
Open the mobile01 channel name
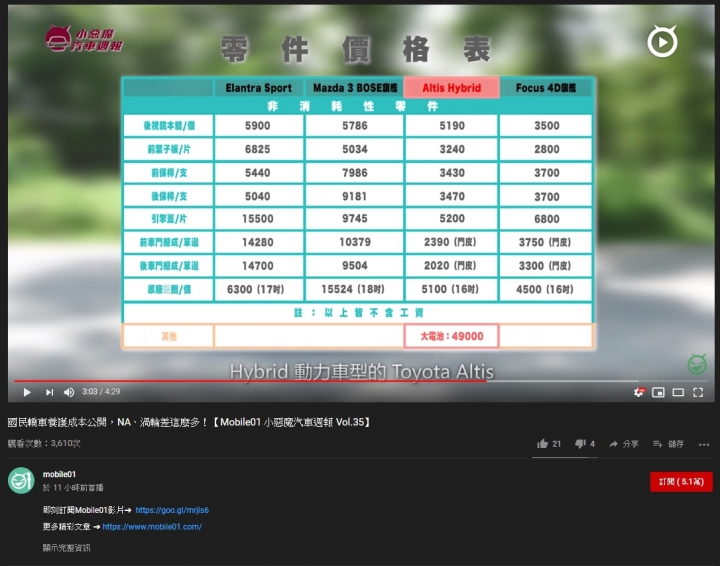pos(59,474)
